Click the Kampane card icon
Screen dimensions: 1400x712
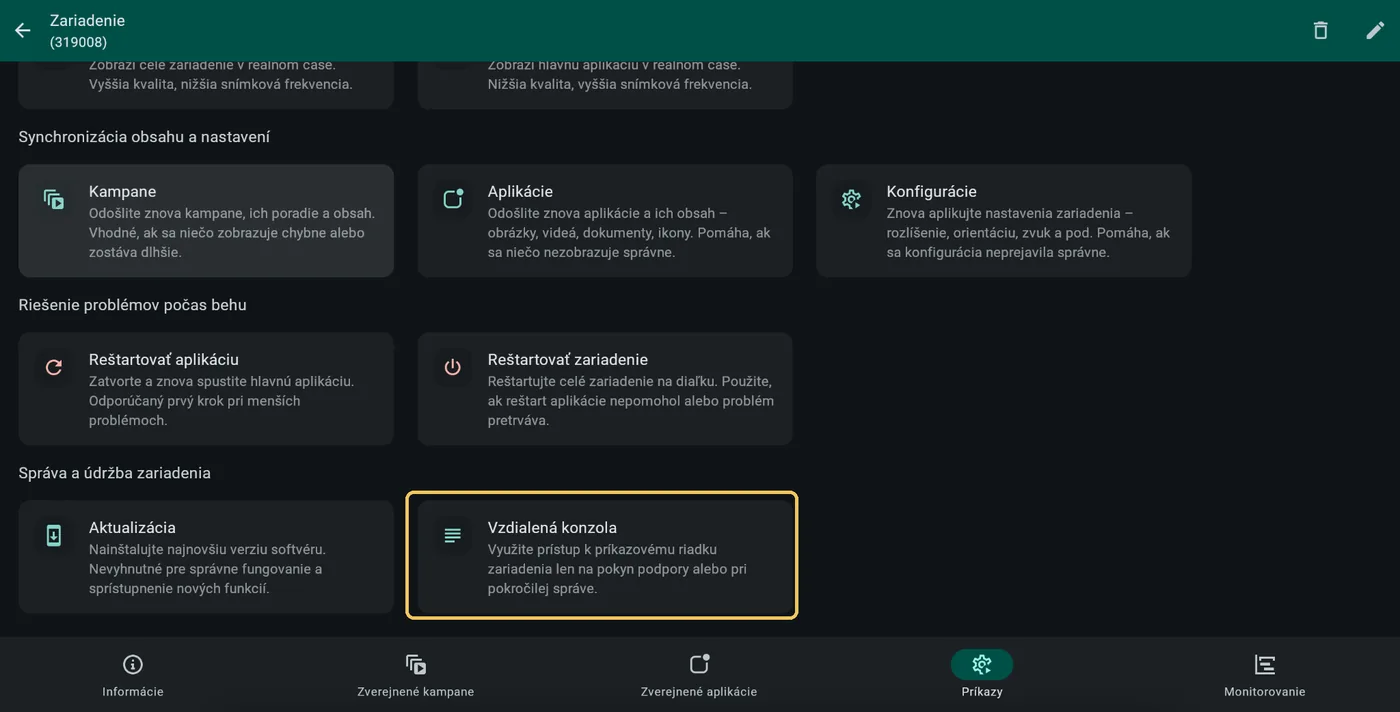tap(54, 199)
